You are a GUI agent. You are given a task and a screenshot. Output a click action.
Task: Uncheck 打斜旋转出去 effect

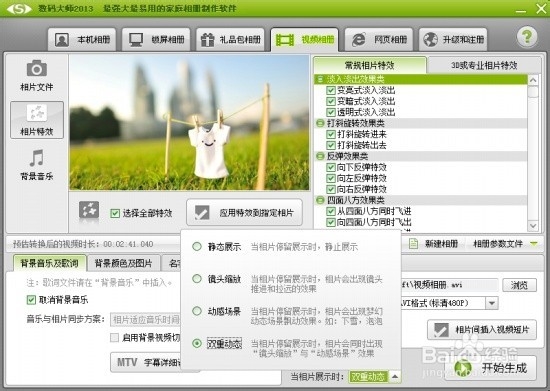[x=330, y=145]
